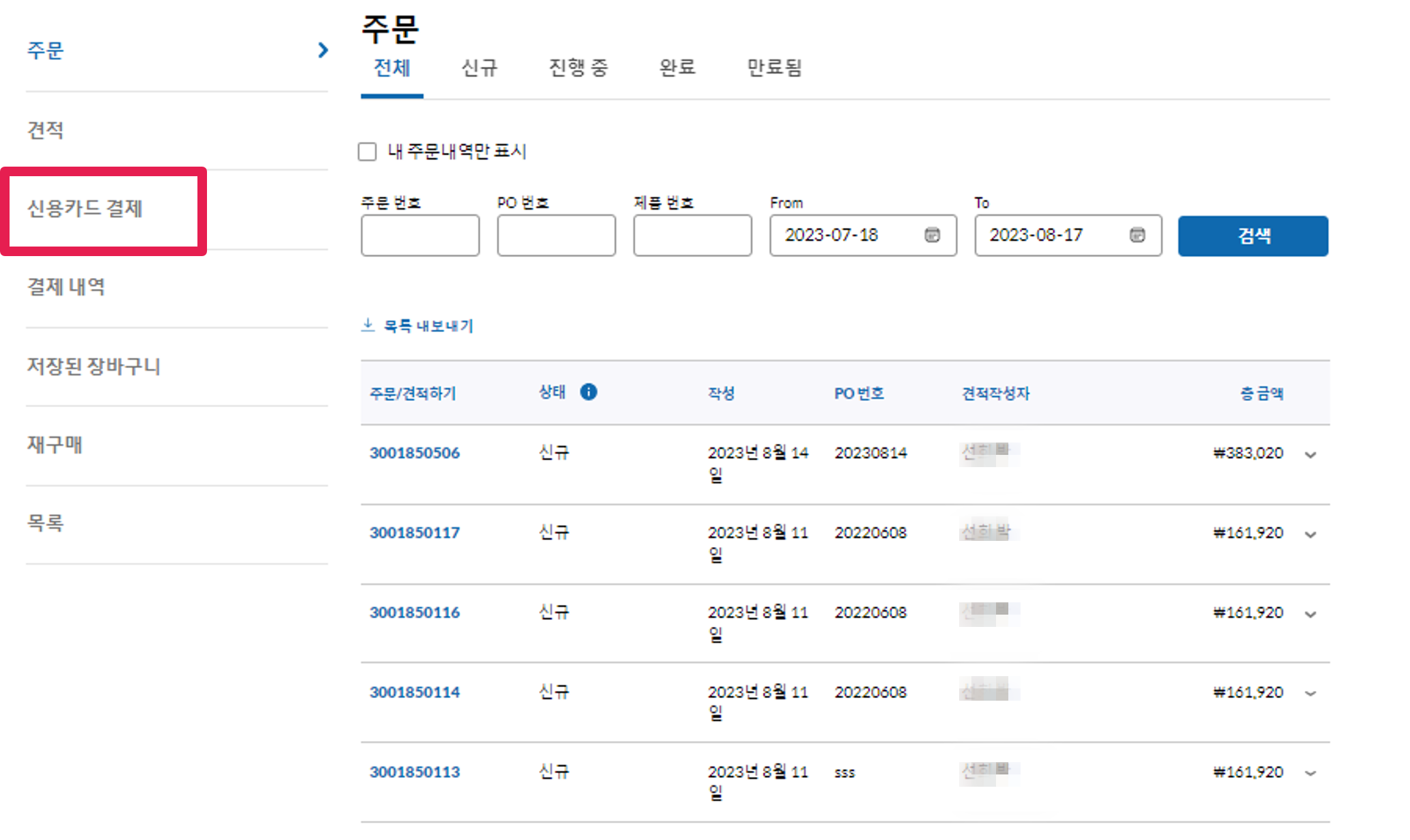The width and height of the screenshot is (1410, 840).
Task: Expand order 3001850113 row chevron
Action: (x=1310, y=774)
